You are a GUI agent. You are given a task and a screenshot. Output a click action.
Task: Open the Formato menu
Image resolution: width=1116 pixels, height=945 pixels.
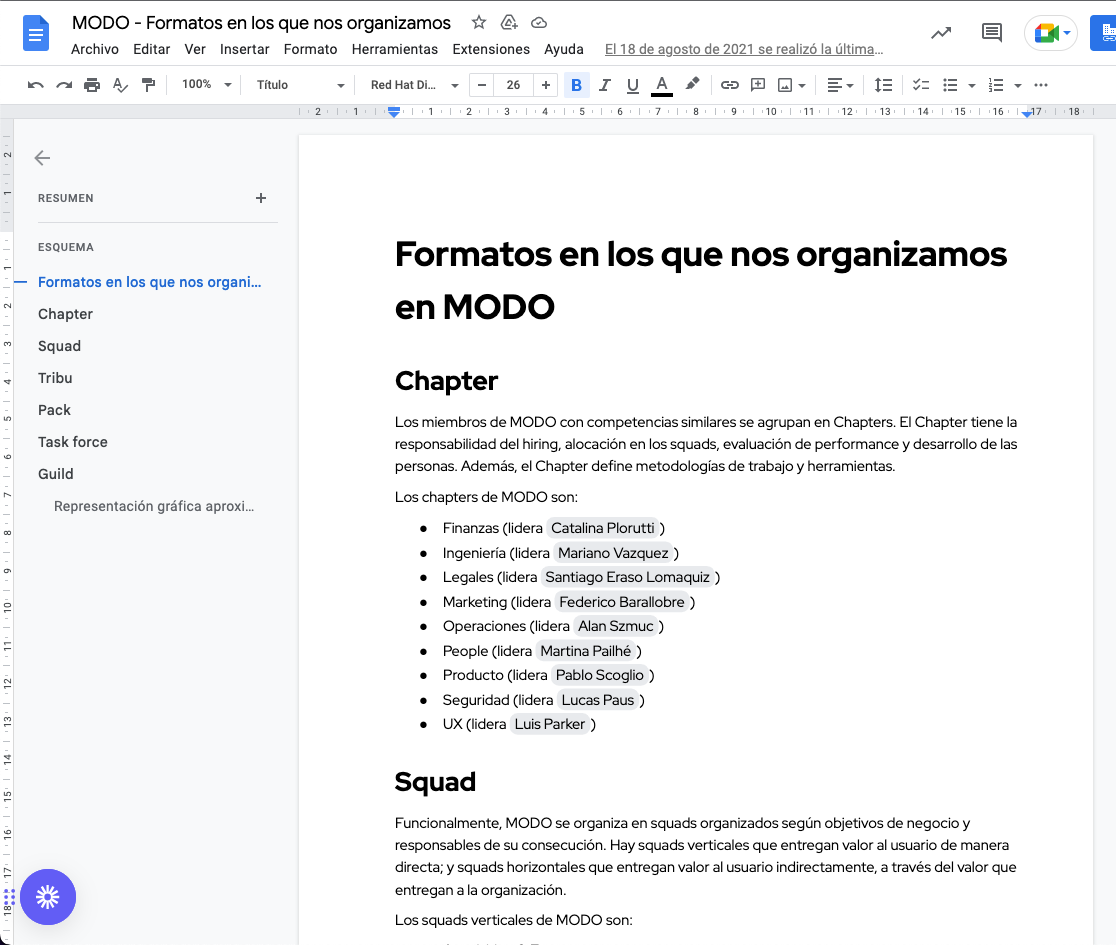pos(310,49)
